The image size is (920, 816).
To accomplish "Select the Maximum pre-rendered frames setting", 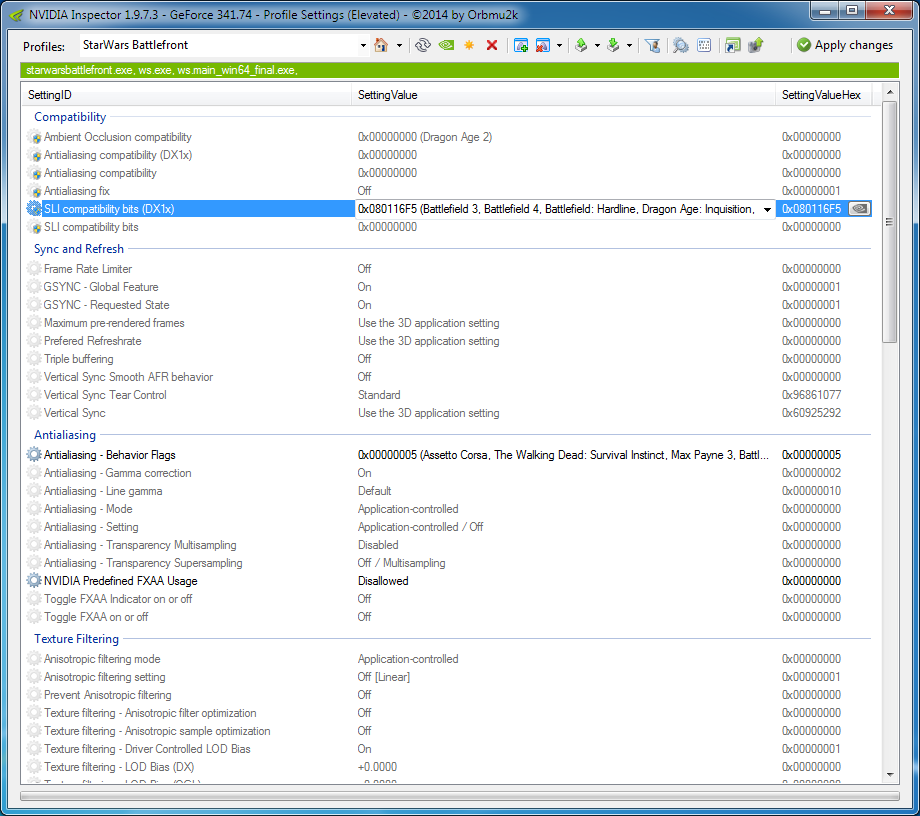I will (114, 323).
